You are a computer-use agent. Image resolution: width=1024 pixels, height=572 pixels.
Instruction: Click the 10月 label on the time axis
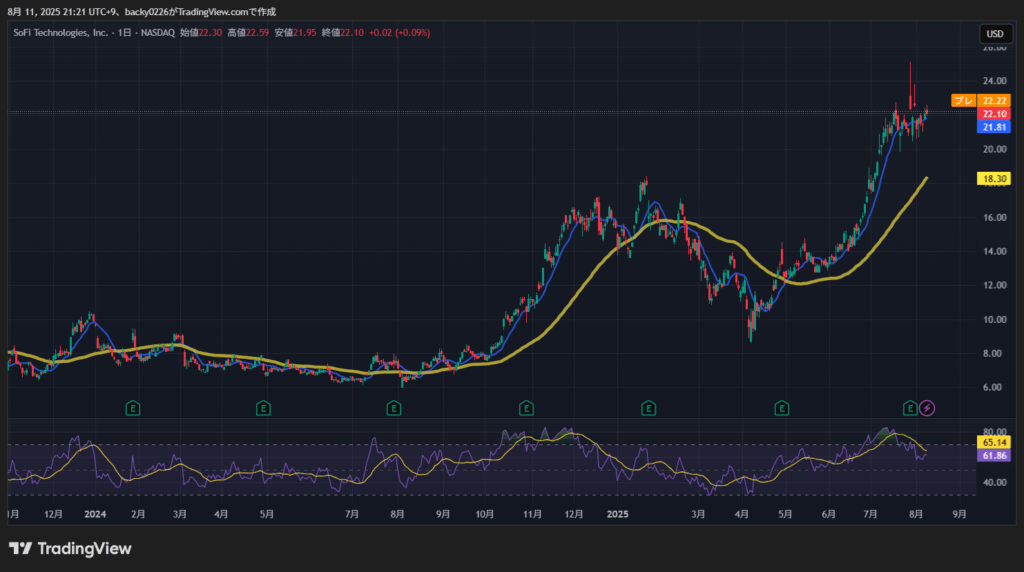(x=485, y=515)
